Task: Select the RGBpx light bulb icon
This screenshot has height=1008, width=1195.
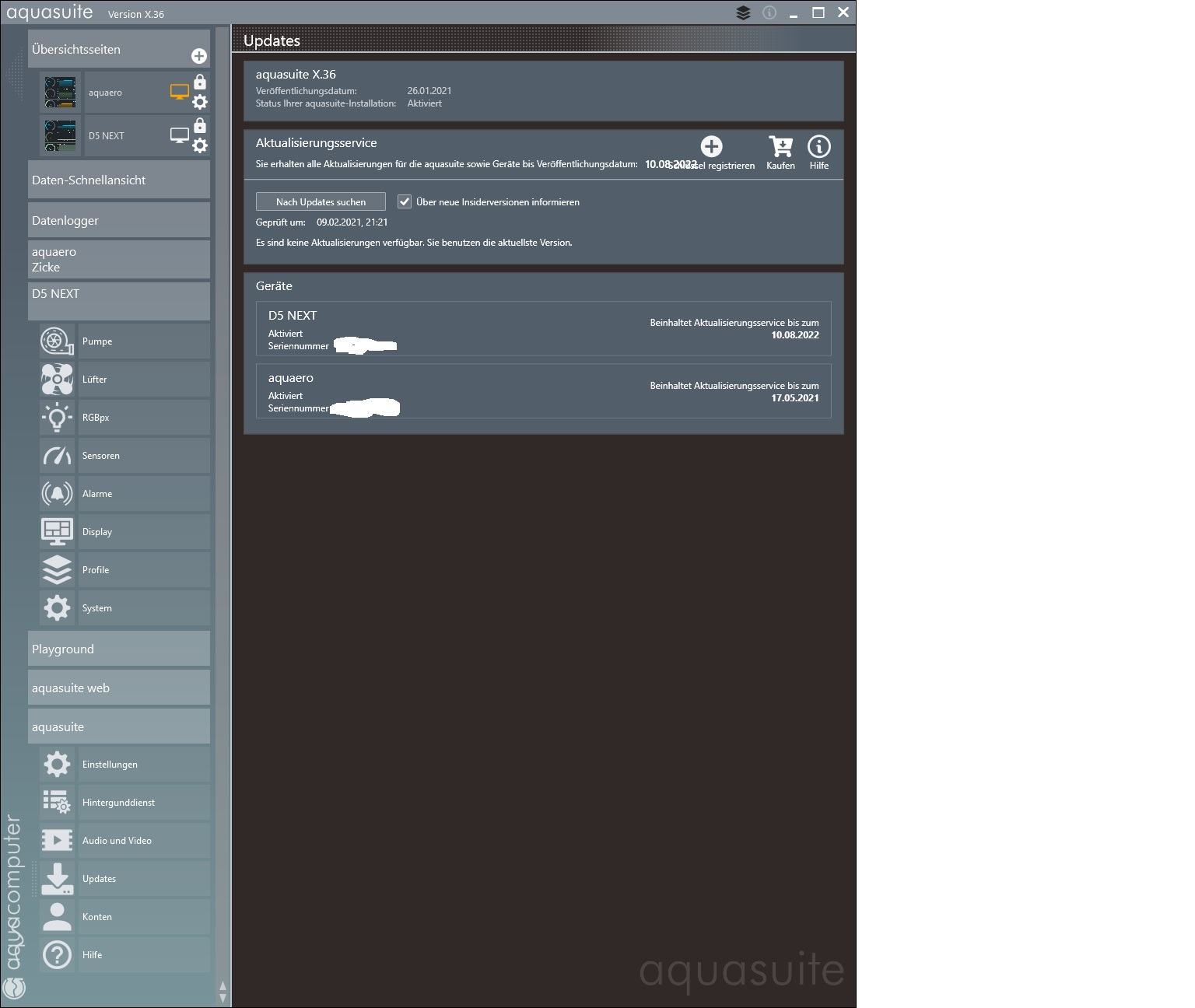Action: click(57, 418)
